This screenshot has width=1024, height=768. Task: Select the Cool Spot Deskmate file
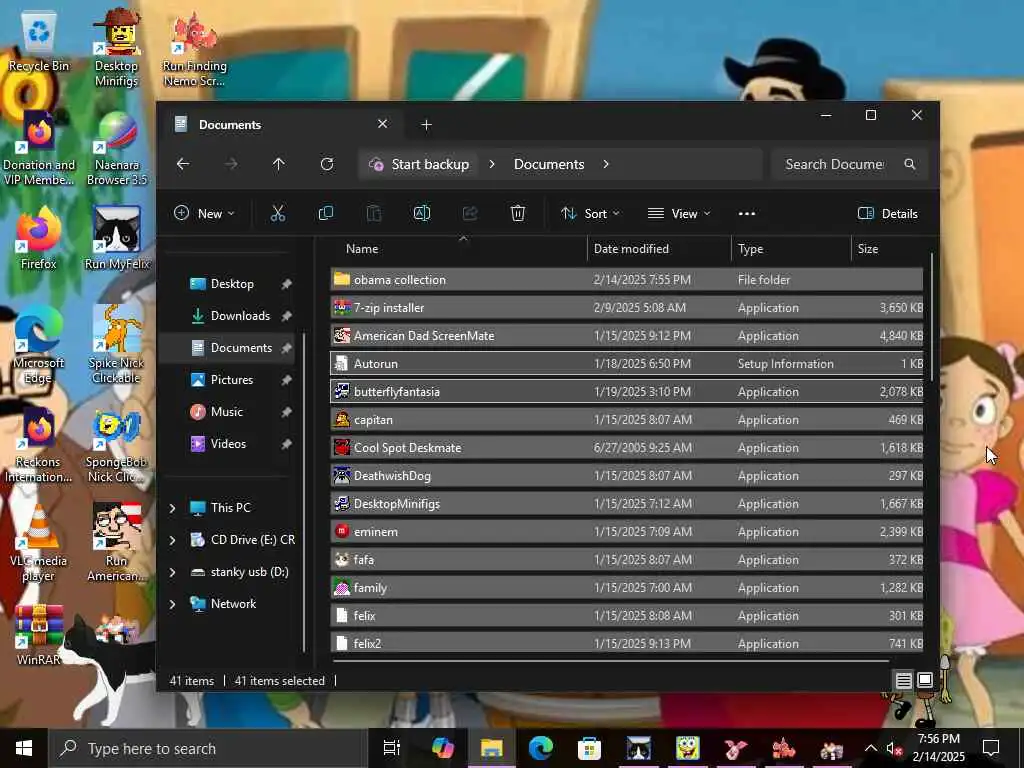click(626, 447)
